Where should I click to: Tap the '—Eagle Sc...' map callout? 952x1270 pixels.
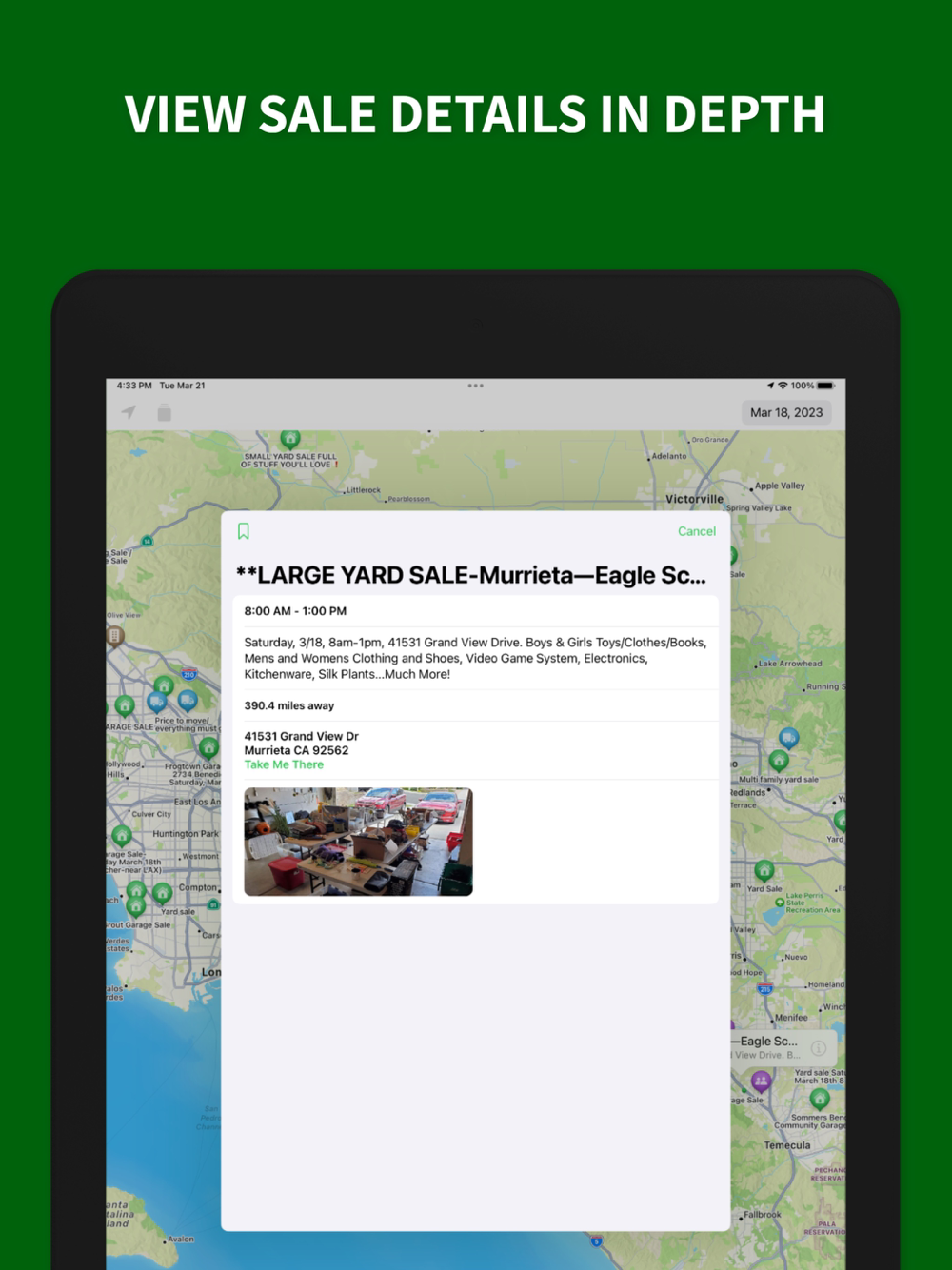tap(783, 1047)
